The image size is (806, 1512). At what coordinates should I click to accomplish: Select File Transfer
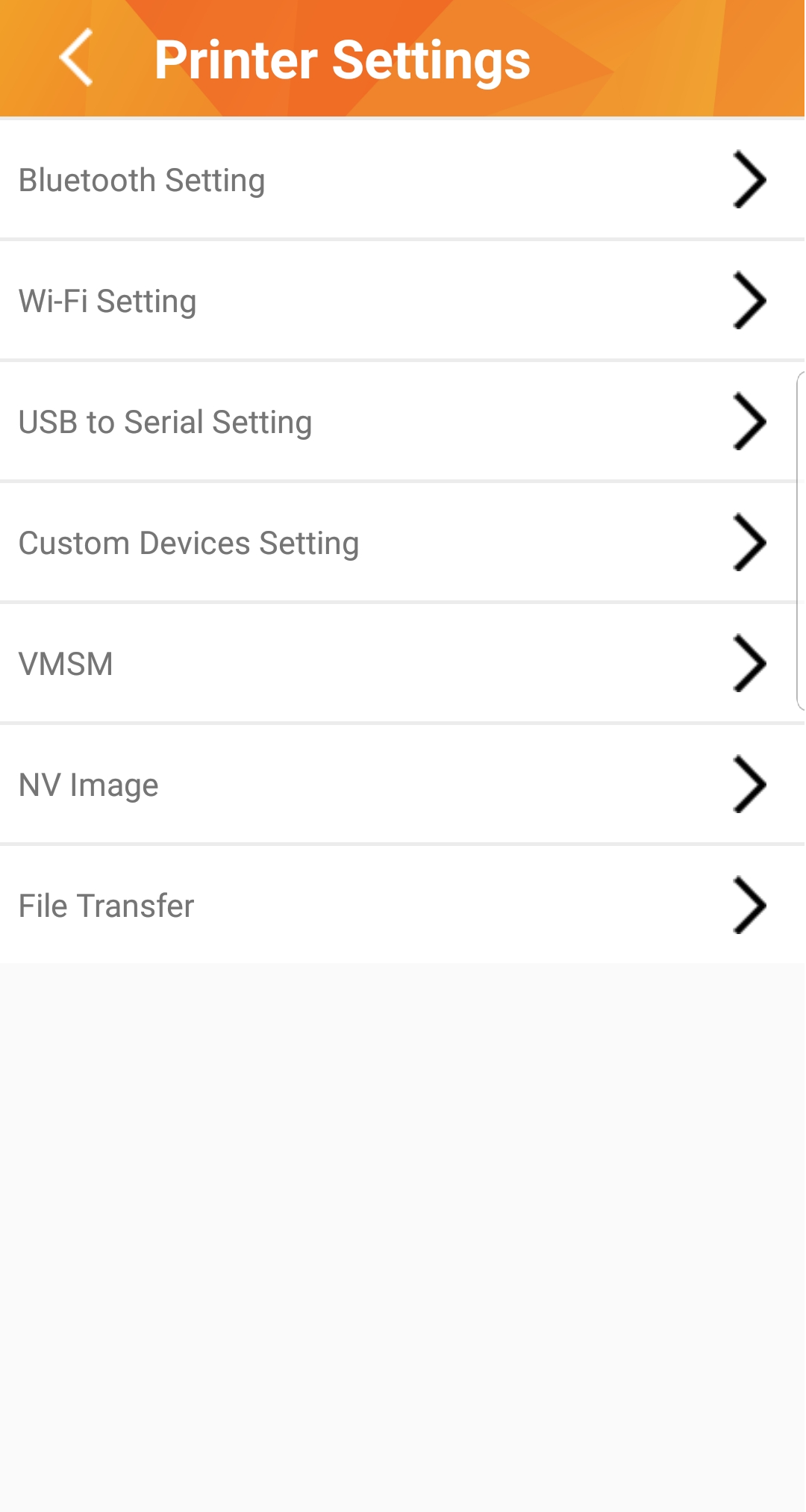106,906
